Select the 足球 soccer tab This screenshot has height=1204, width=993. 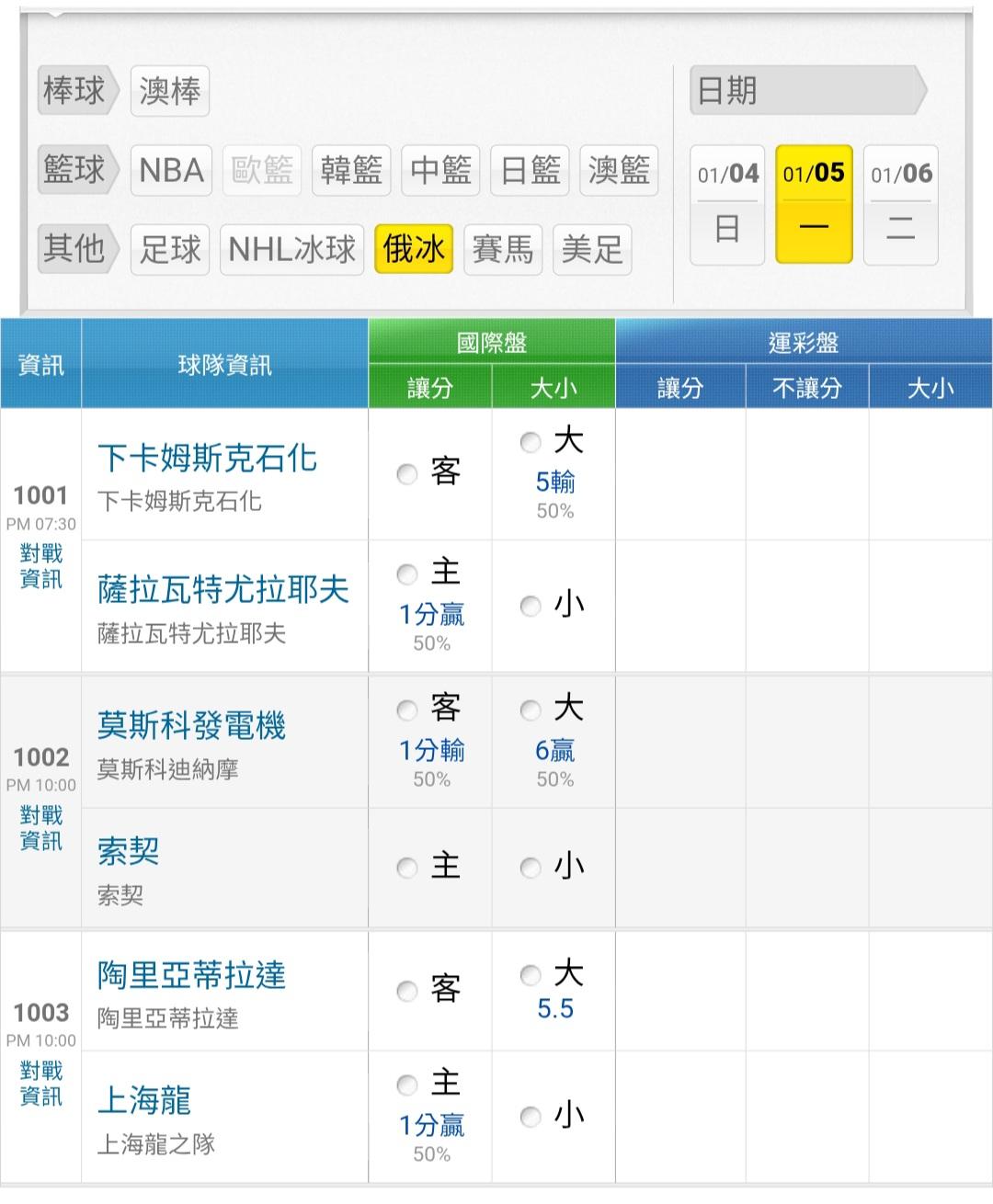pos(170,249)
